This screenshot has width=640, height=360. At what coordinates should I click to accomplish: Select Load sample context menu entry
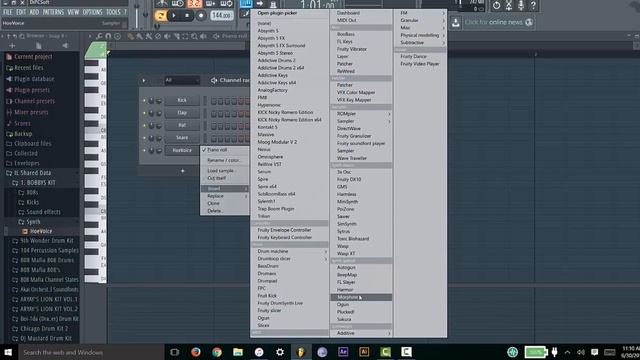224,171
